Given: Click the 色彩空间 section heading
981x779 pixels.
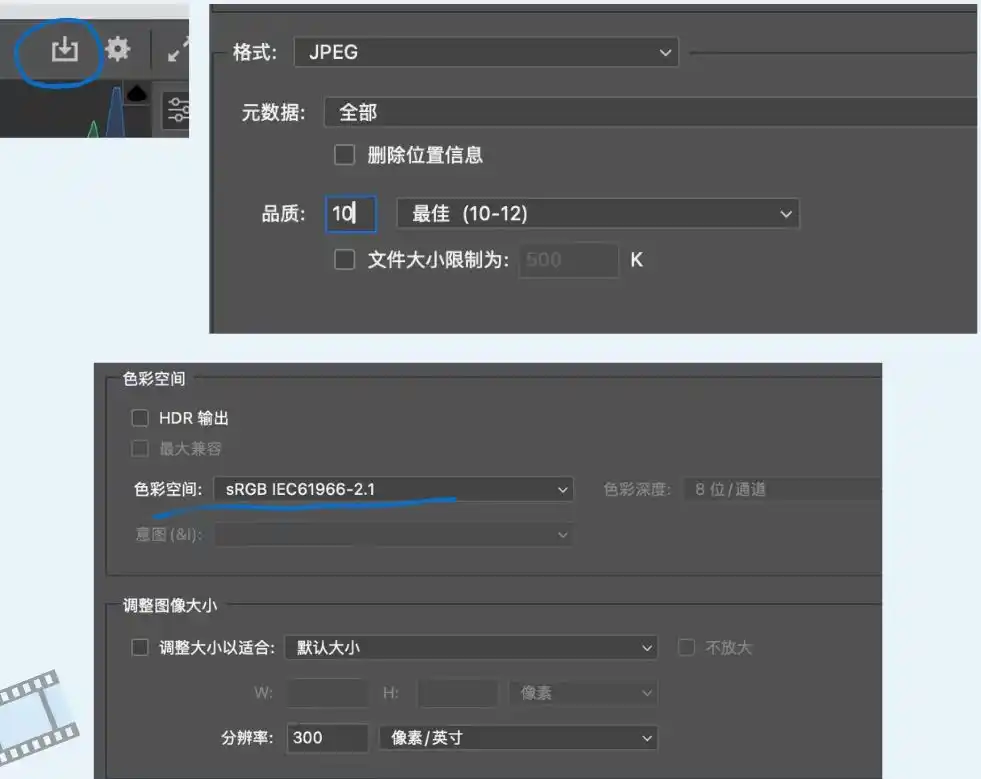Looking at the screenshot, I should 154,379.
